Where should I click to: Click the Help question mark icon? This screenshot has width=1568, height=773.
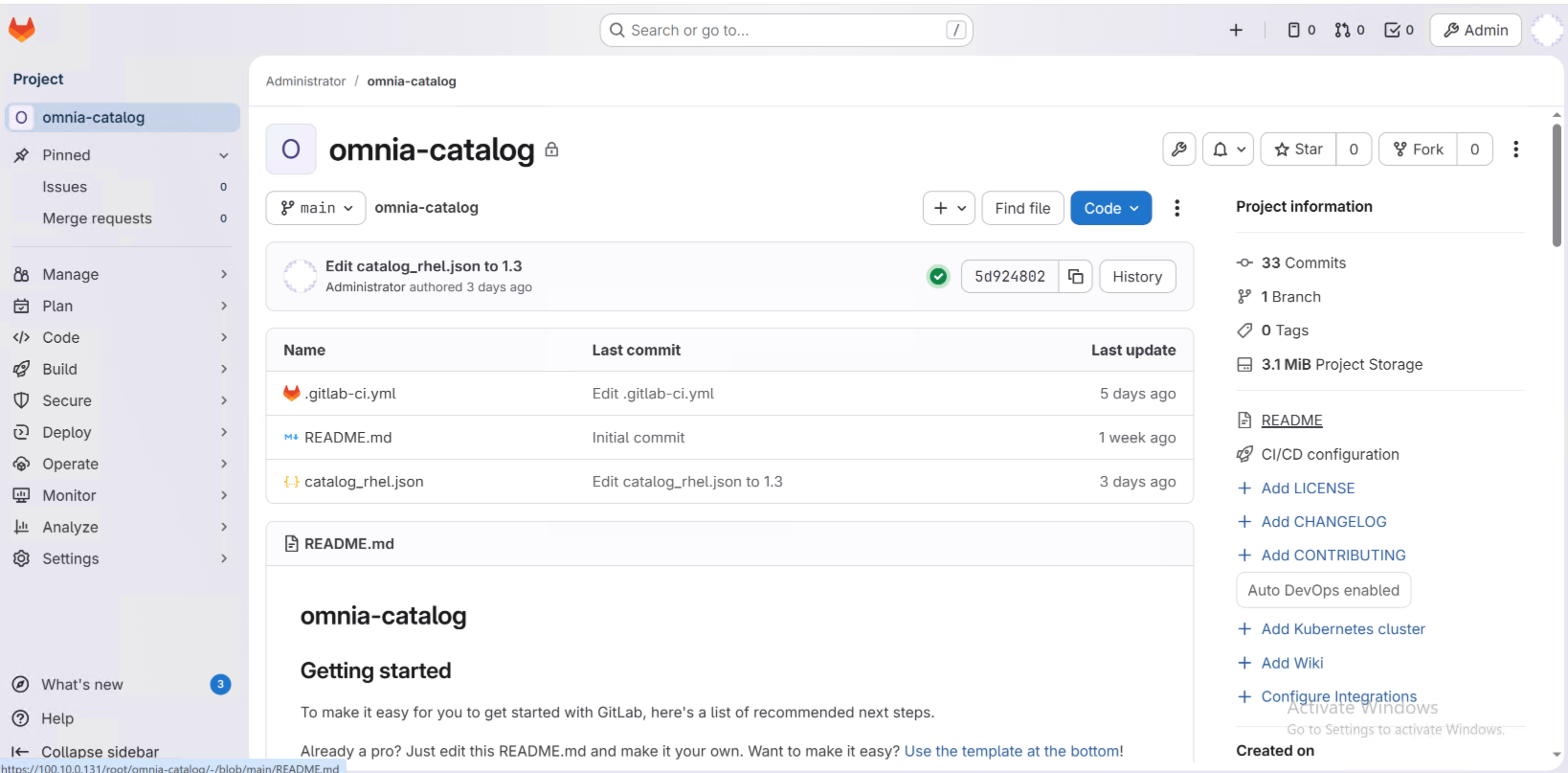point(21,718)
